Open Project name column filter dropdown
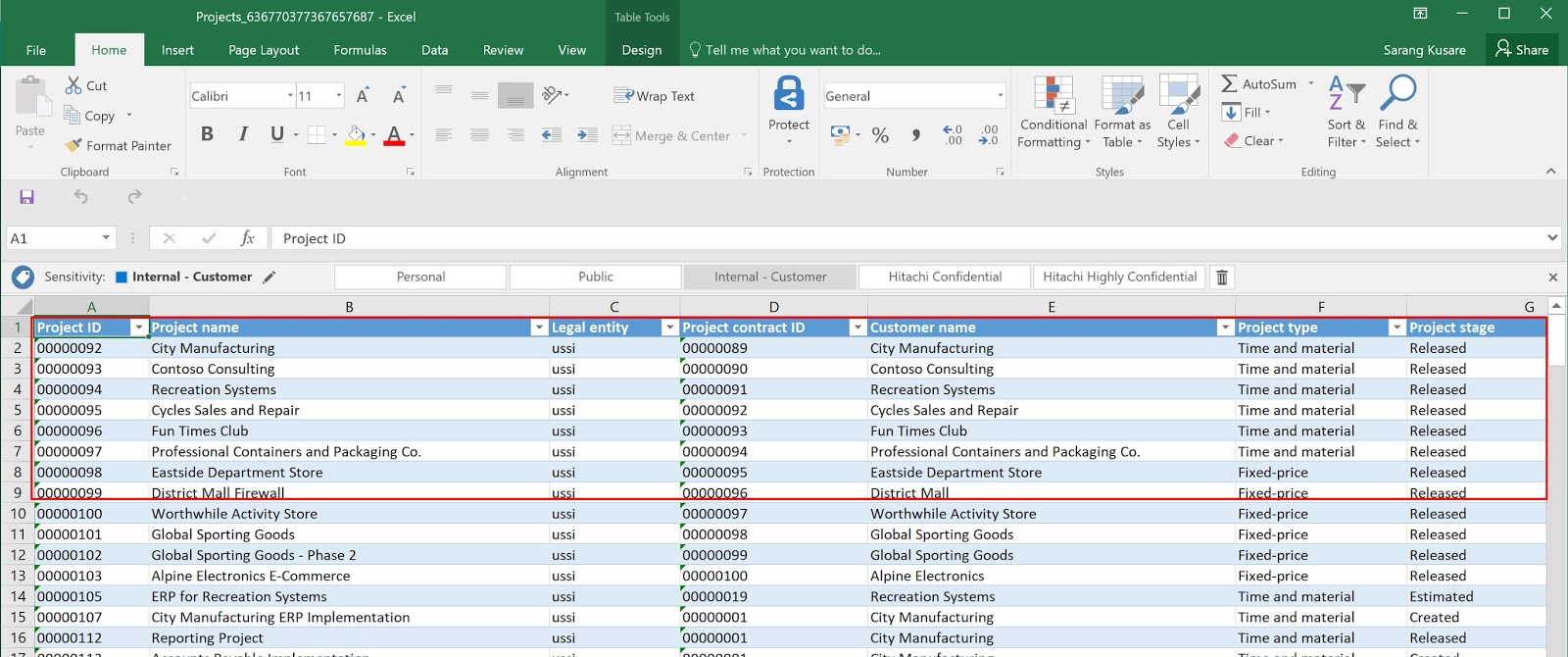The height and width of the screenshot is (657, 1568). (x=538, y=328)
